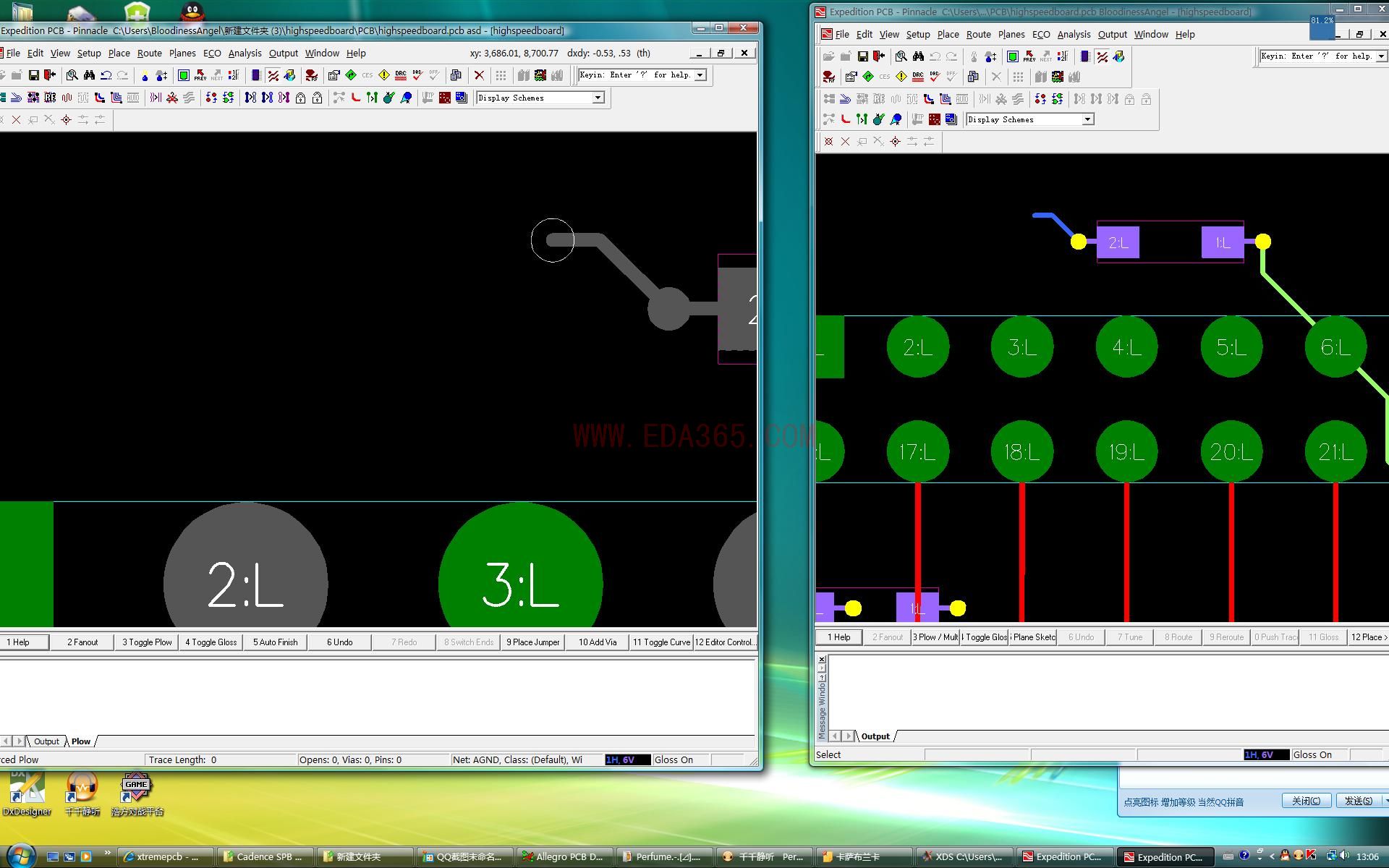Open Allegro PCB task in Windows taskbar
Image resolution: width=1389 pixels, height=868 pixels.
pyautogui.click(x=564, y=857)
